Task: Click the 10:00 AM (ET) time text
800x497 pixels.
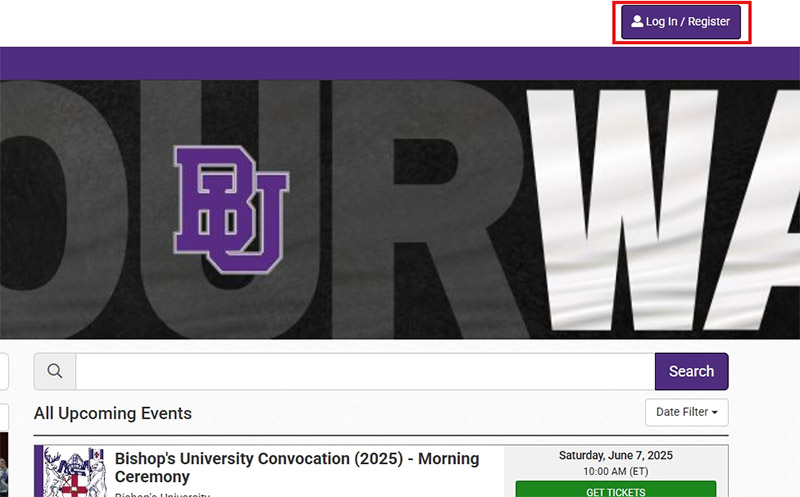Action: coord(616,471)
